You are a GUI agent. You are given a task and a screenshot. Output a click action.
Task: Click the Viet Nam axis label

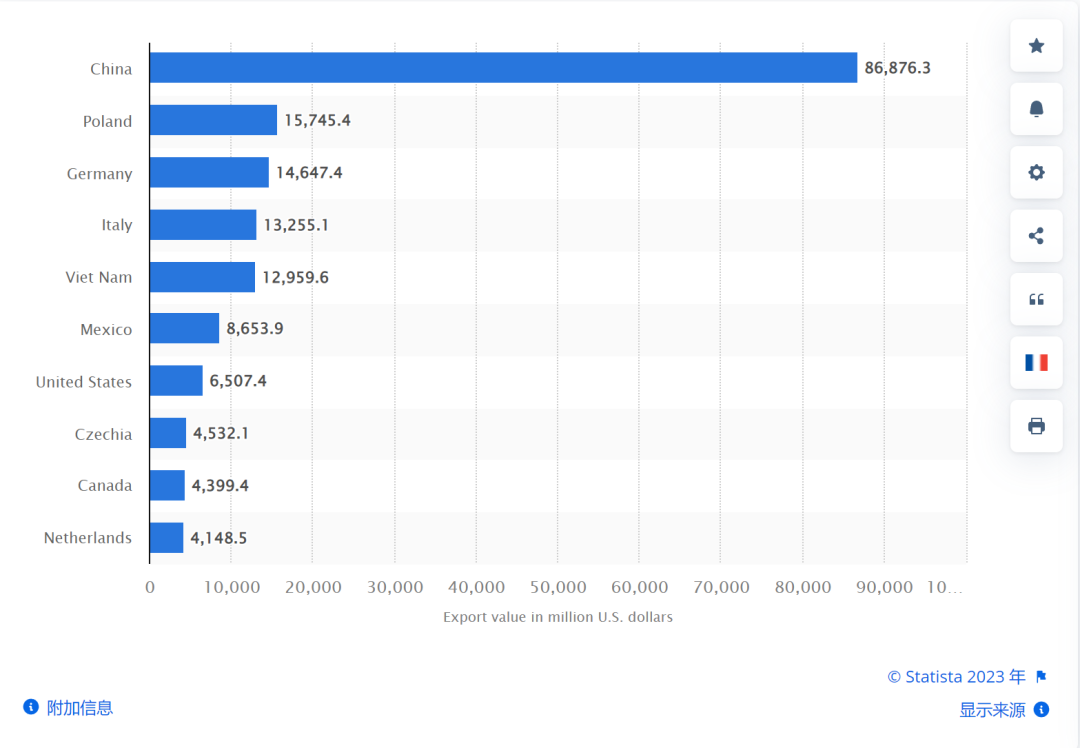[98, 278]
